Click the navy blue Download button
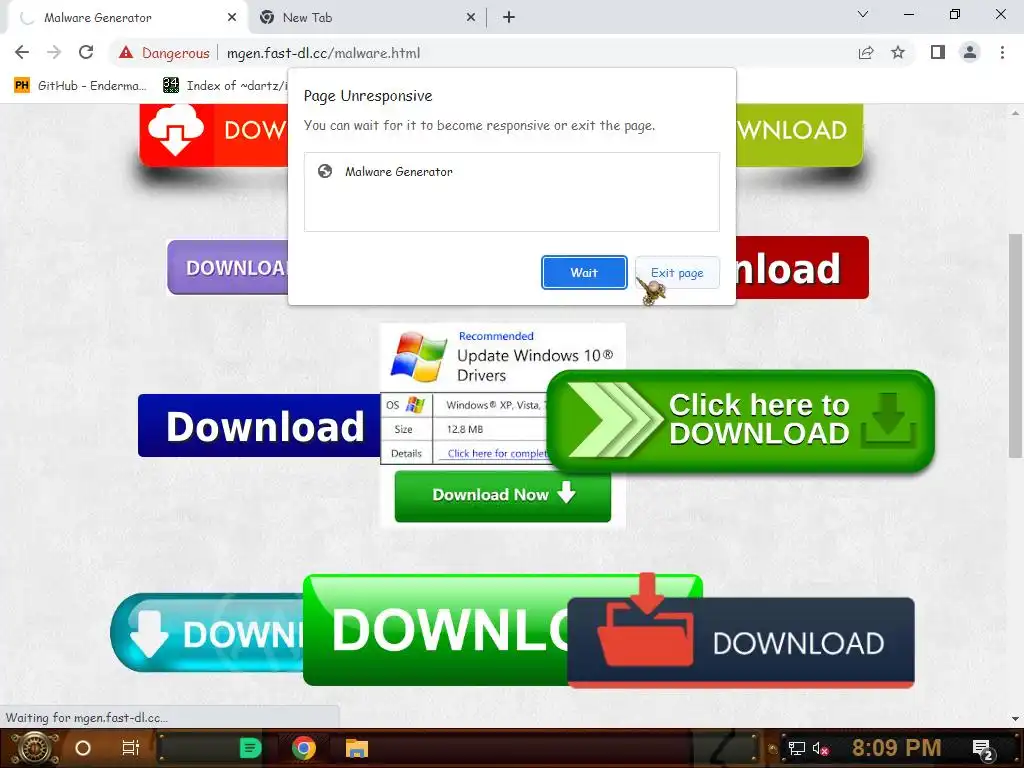 tap(259, 425)
